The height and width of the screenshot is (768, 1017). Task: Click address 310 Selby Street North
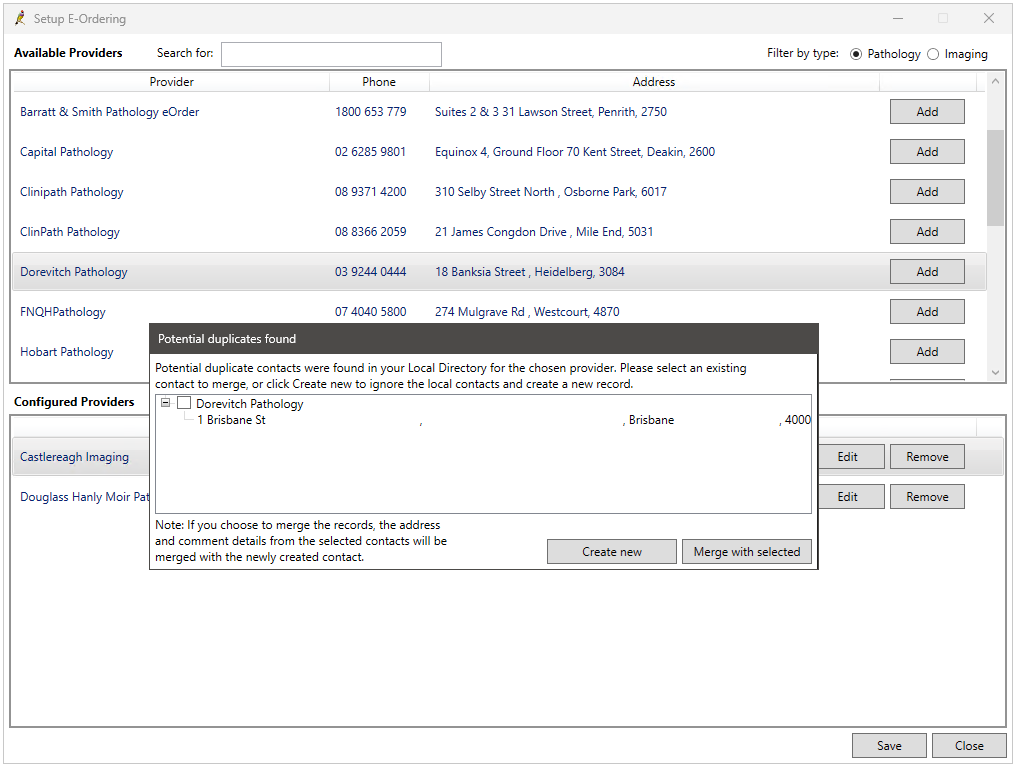point(551,192)
